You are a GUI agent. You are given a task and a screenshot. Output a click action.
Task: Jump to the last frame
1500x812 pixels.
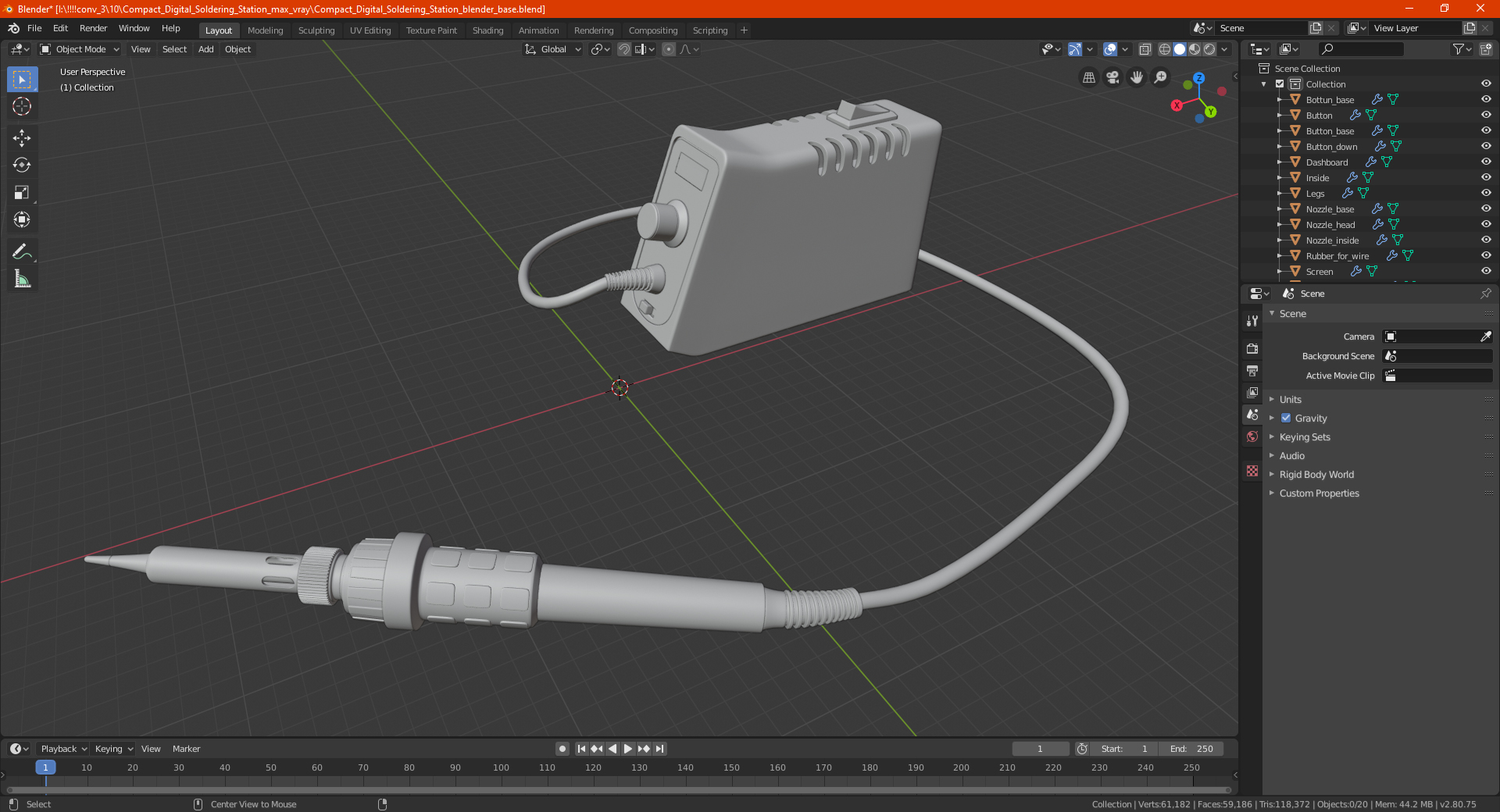click(x=659, y=749)
